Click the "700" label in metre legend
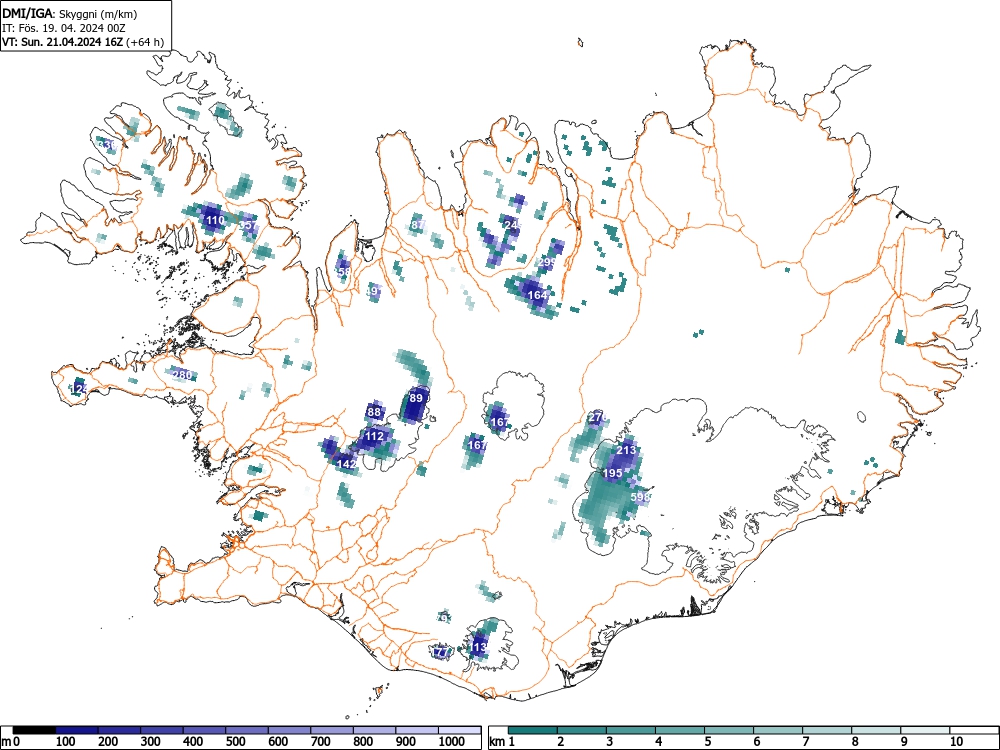The width and height of the screenshot is (1000, 750). (320, 742)
